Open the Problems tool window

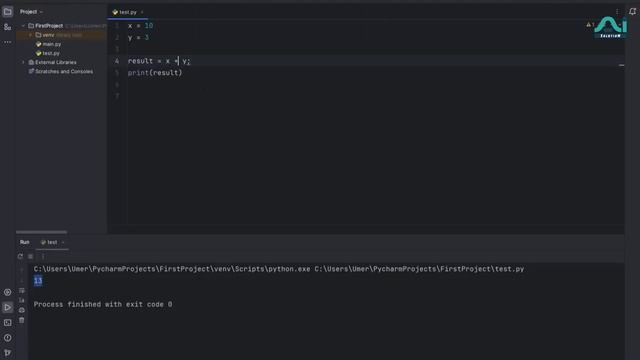7,338
